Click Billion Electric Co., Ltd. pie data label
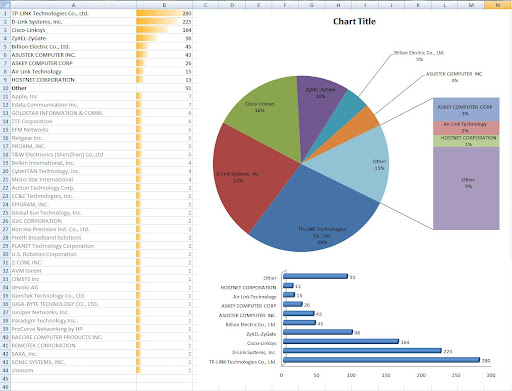Viewport: 512px width, 391px height. tap(419, 56)
